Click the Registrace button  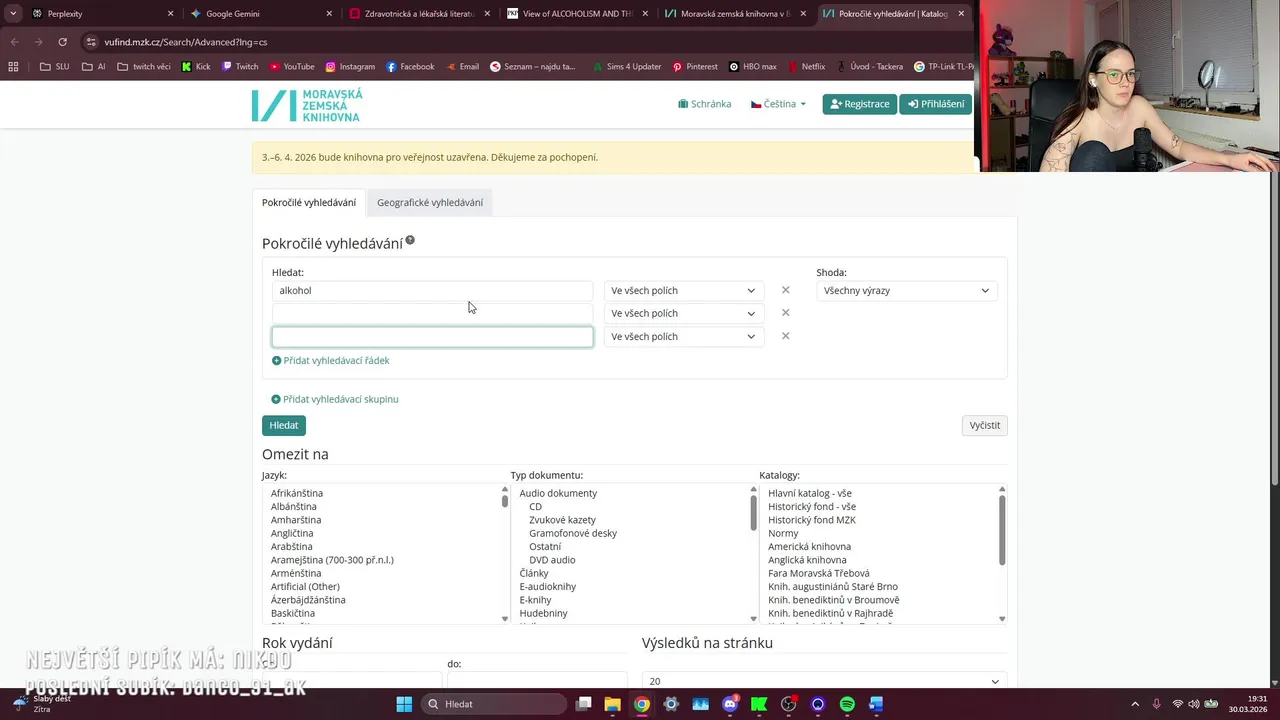(x=860, y=104)
